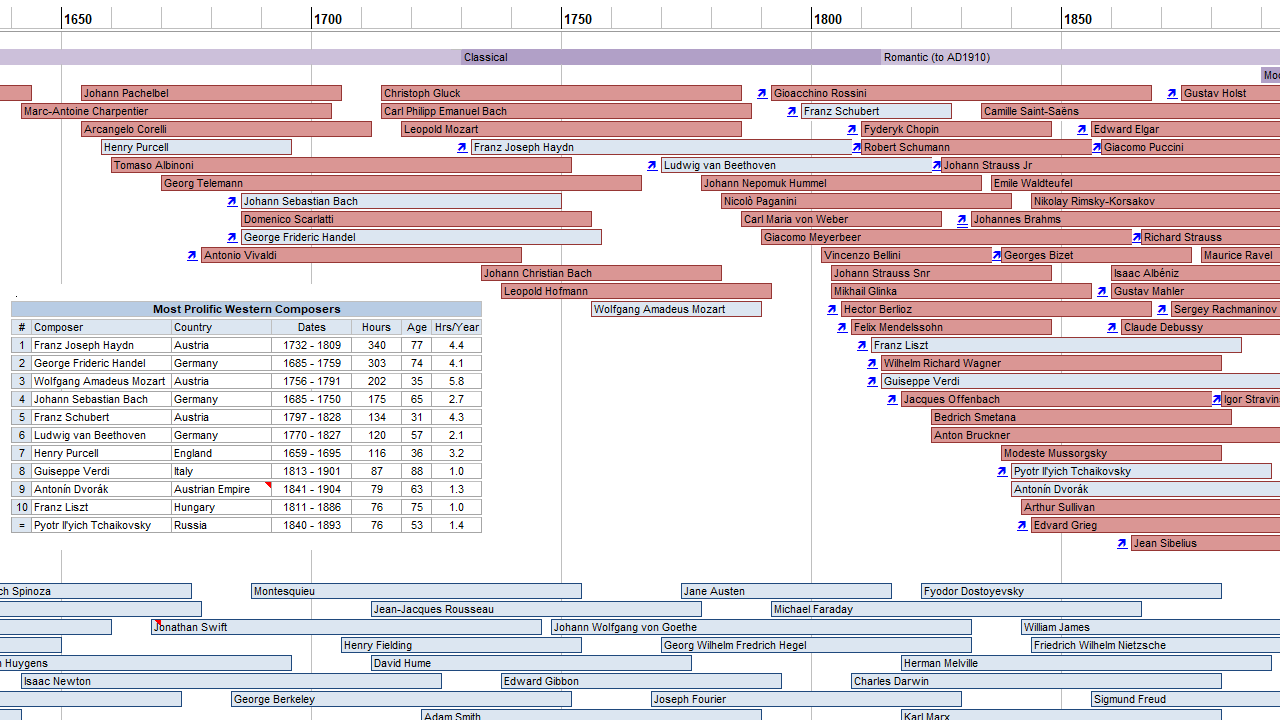Click link icon next to Antonio Vivaldi
The width and height of the screenshot is (1280, 720).
pos(192,255)
